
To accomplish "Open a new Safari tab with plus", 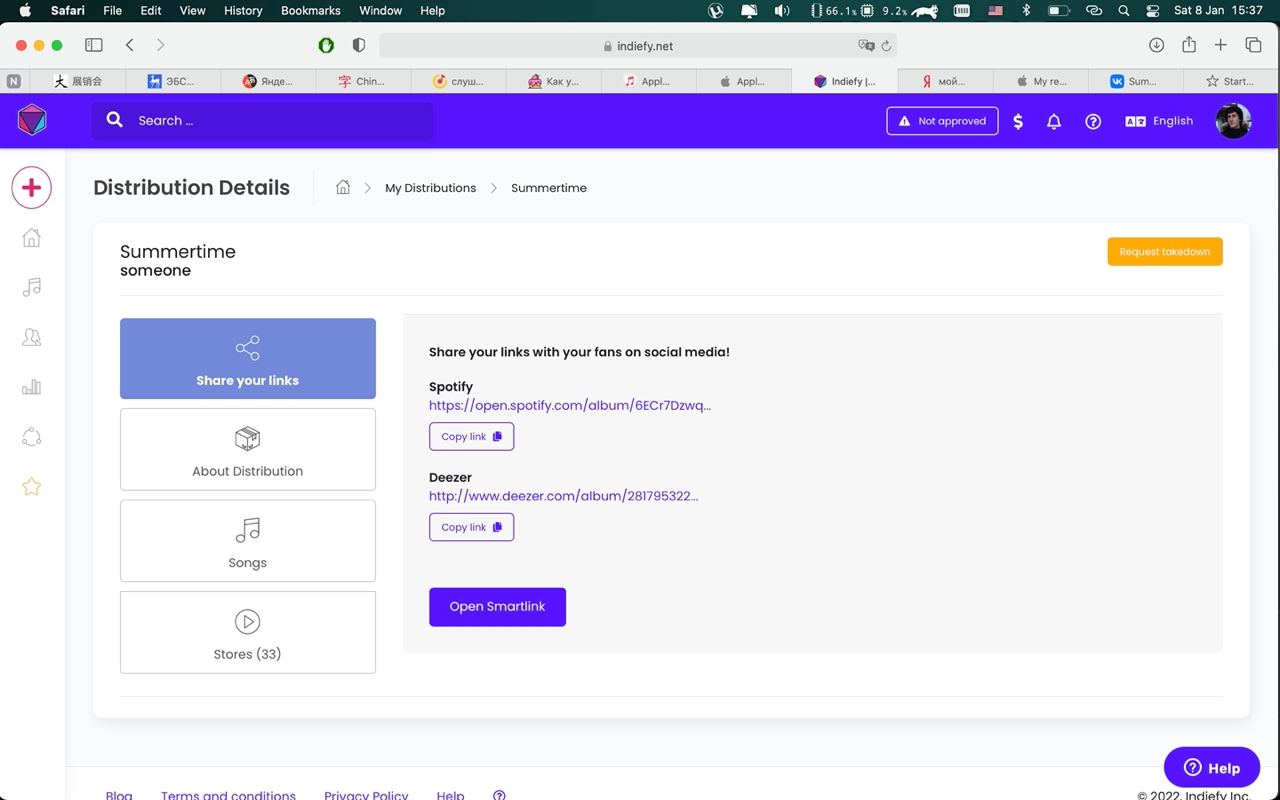I will point(1221,45).
